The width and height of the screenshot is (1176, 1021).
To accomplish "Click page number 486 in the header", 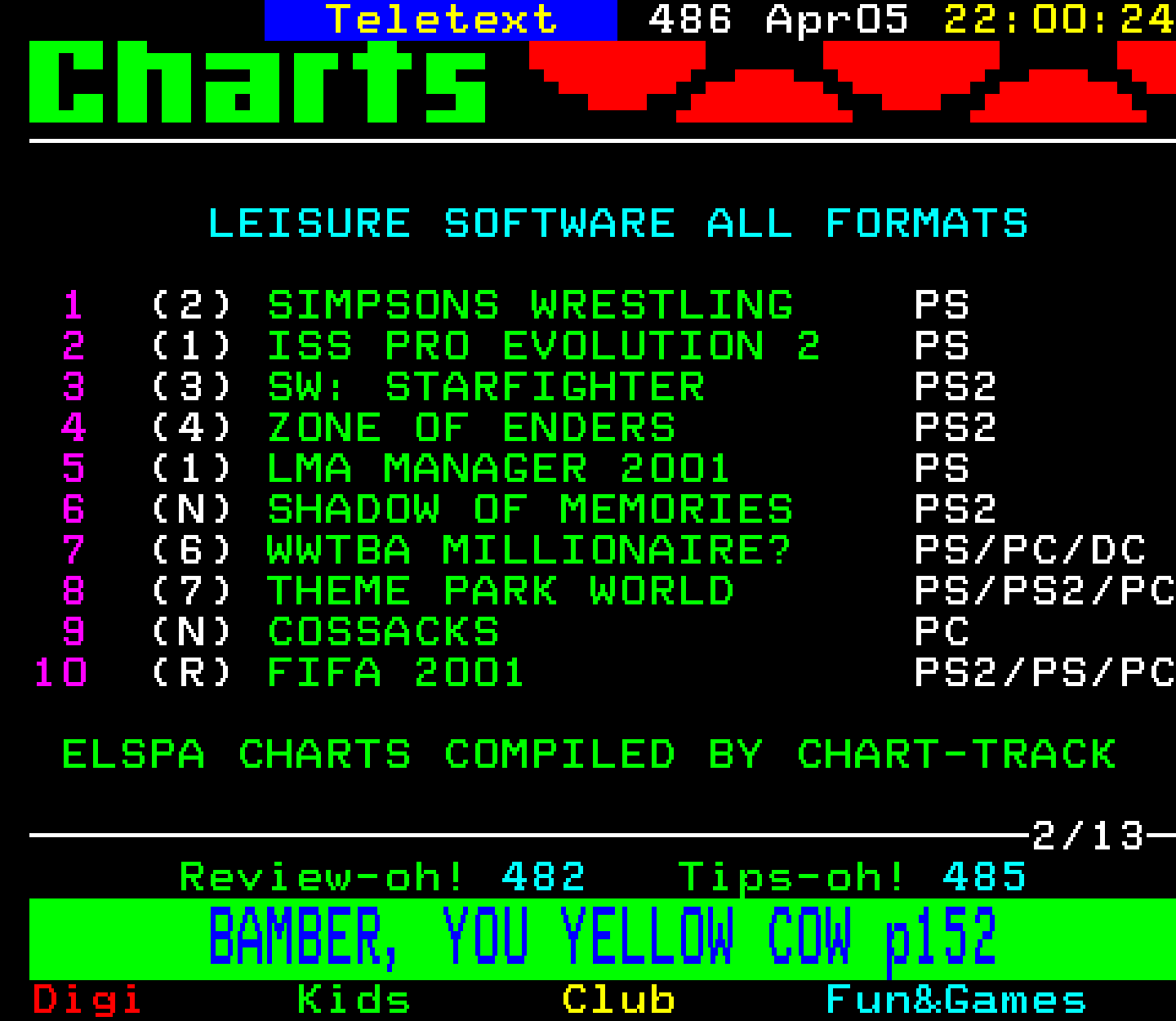I will [x=688, y=20].
